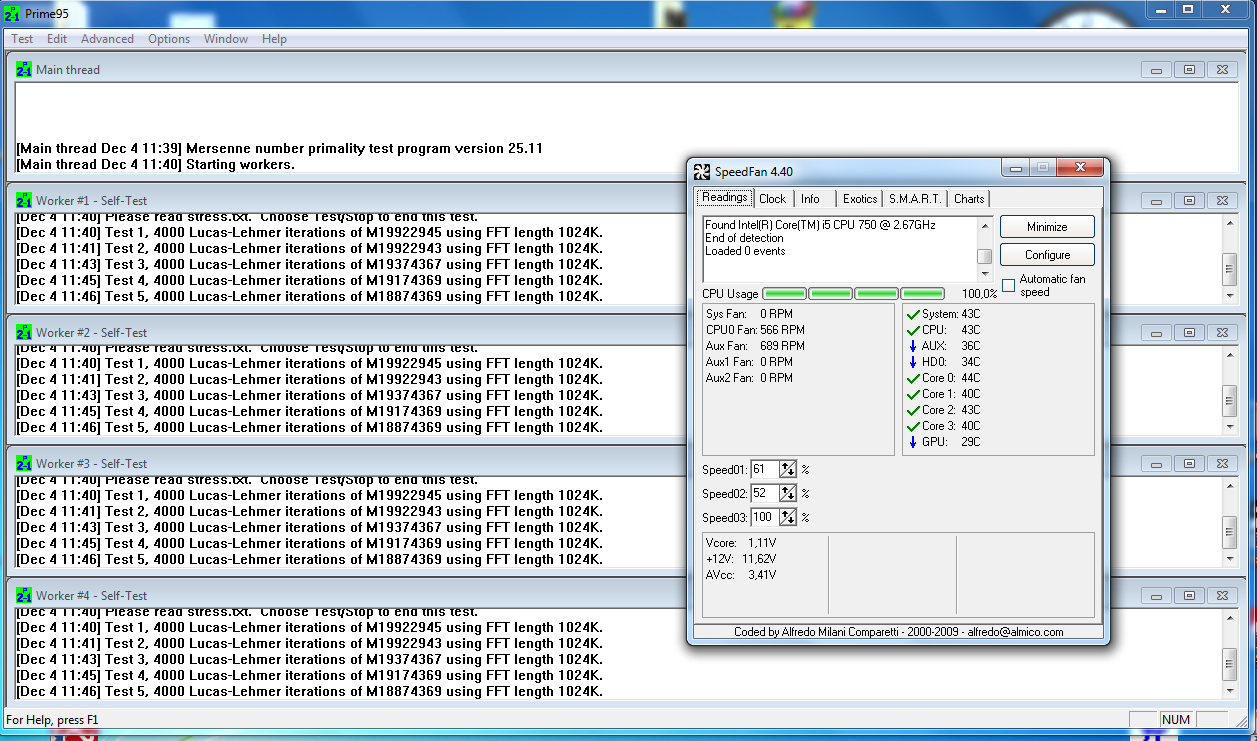Click the Worker #4 scrollbar thumb

1230,664
